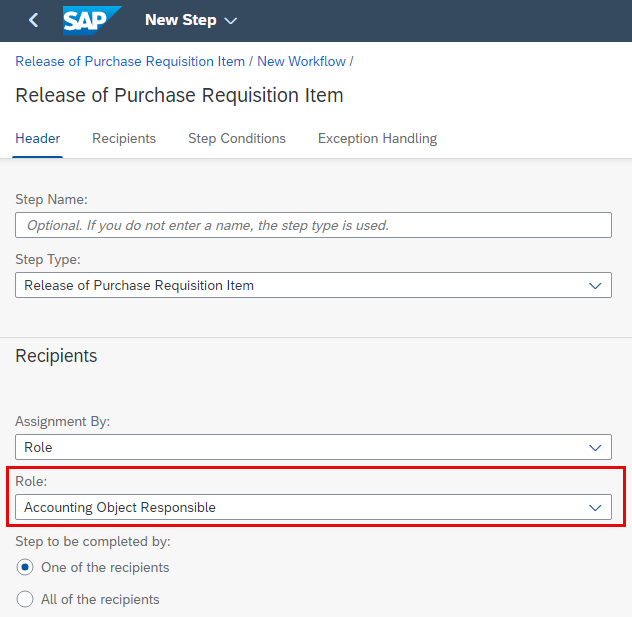Click the Role value in Assignment By

pyautogui.click(x=38, y=448)
